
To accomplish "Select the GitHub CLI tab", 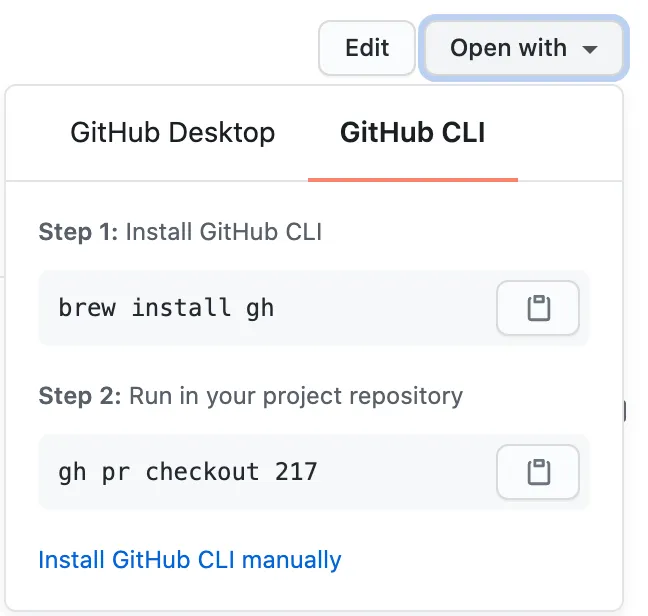I will pos(412,133).
